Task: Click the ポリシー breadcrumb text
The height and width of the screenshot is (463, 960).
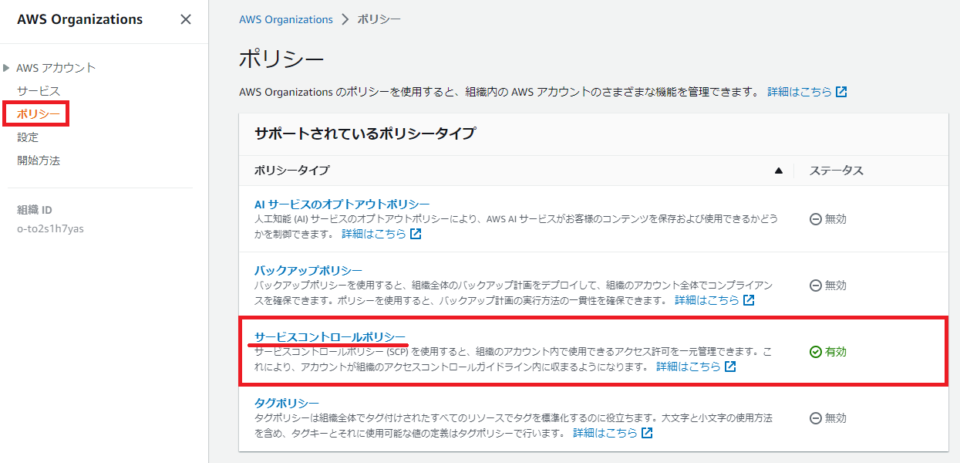Action: pos(379,20)
